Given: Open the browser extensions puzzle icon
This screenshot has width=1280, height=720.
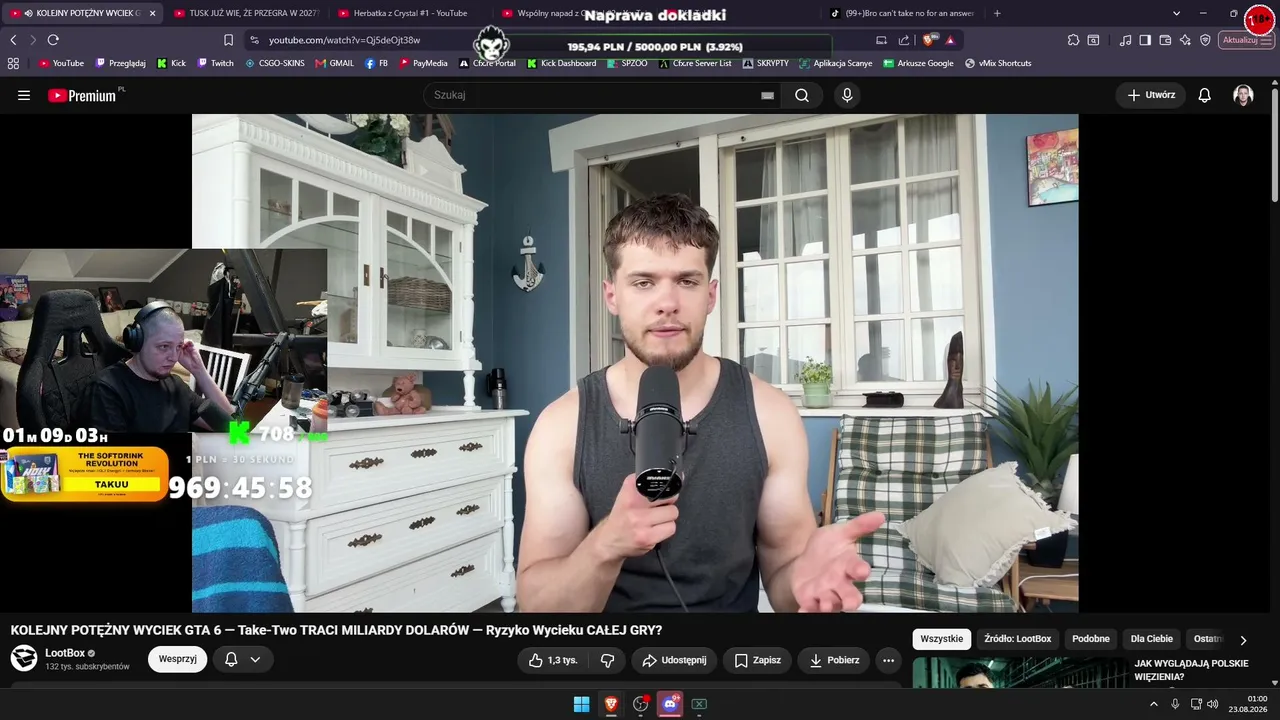Looking at the screenshot, I should click(1074, 40).
